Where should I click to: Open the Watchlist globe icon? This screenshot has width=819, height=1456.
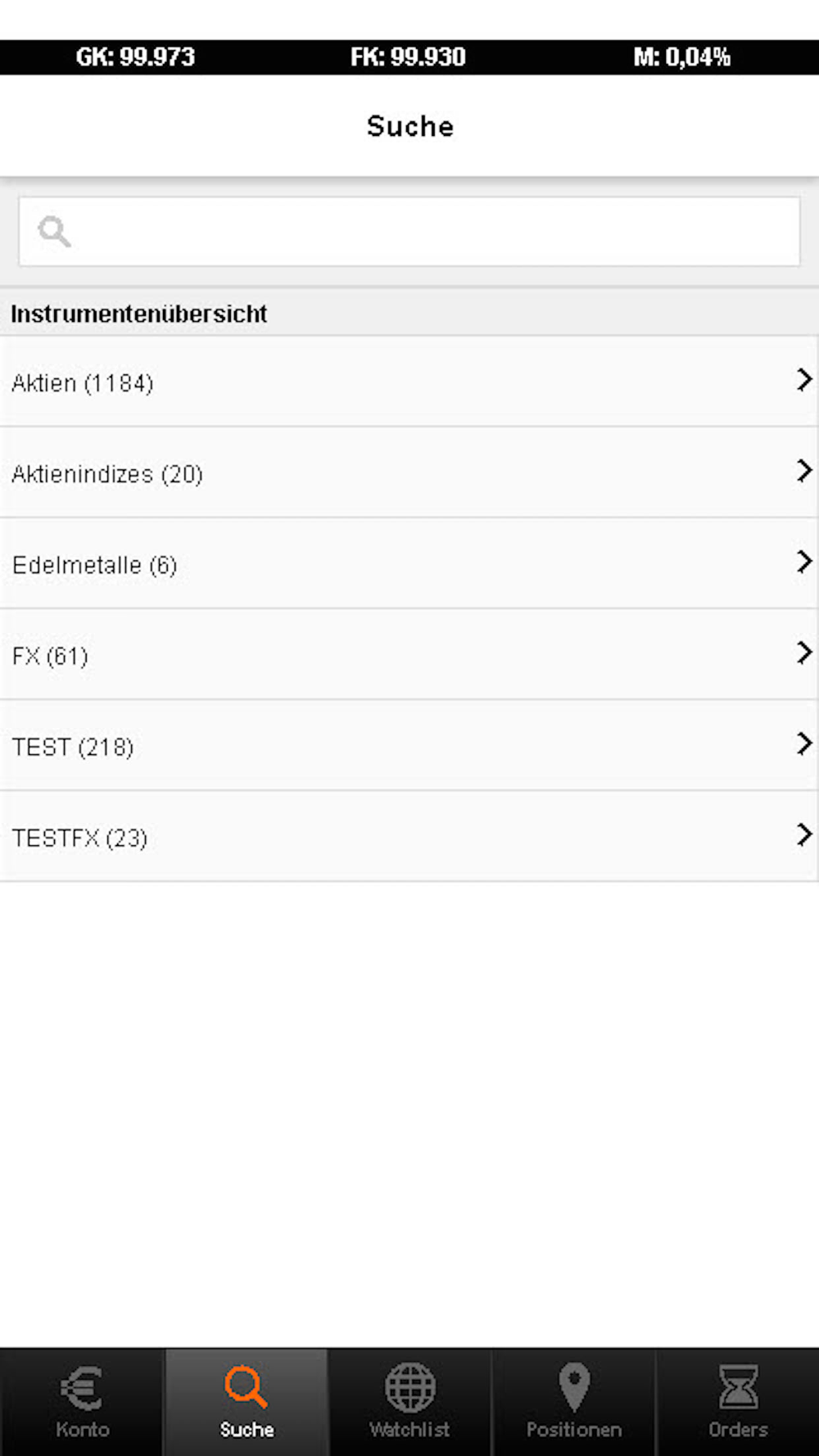(409, 1387)
